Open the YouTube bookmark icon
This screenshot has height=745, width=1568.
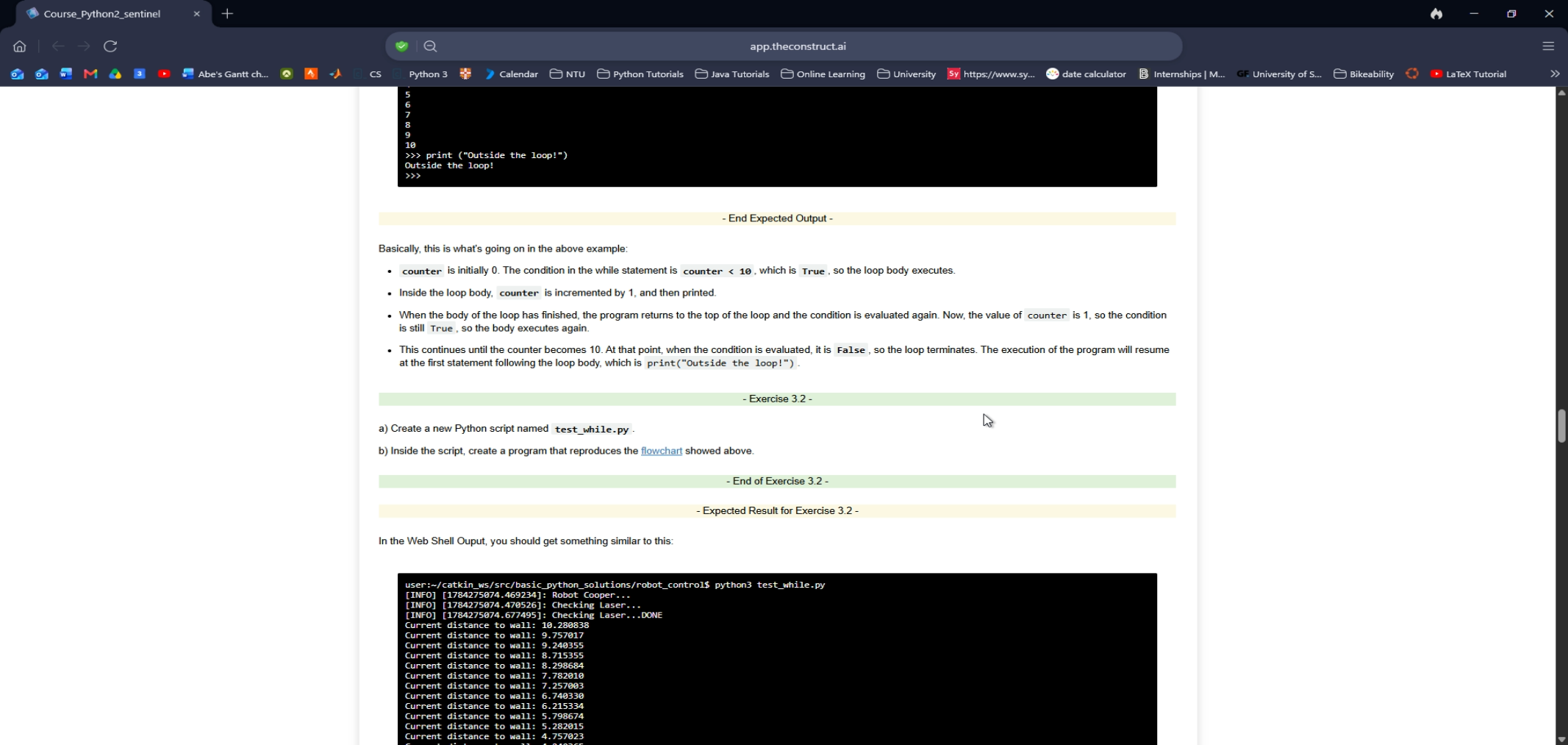pyautogui.click(x=164, y=74)
